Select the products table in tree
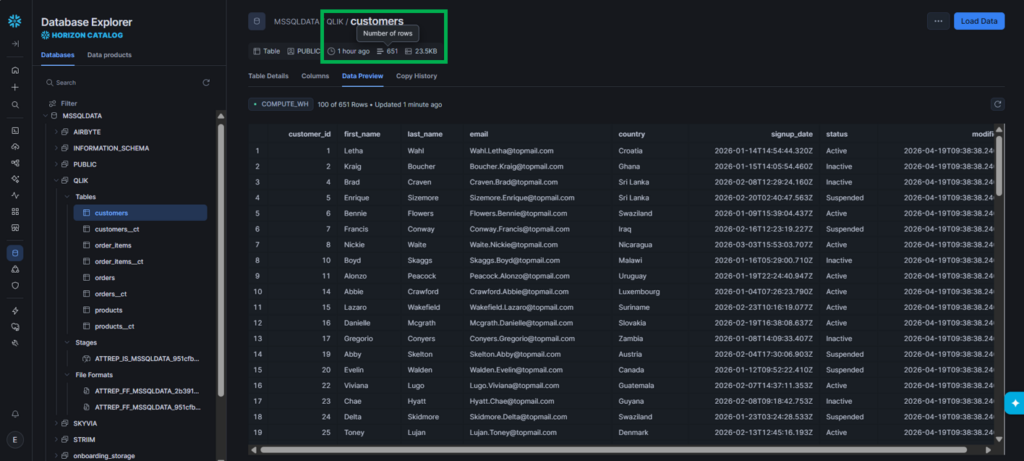1024x461 pixels. click(108, 310)
